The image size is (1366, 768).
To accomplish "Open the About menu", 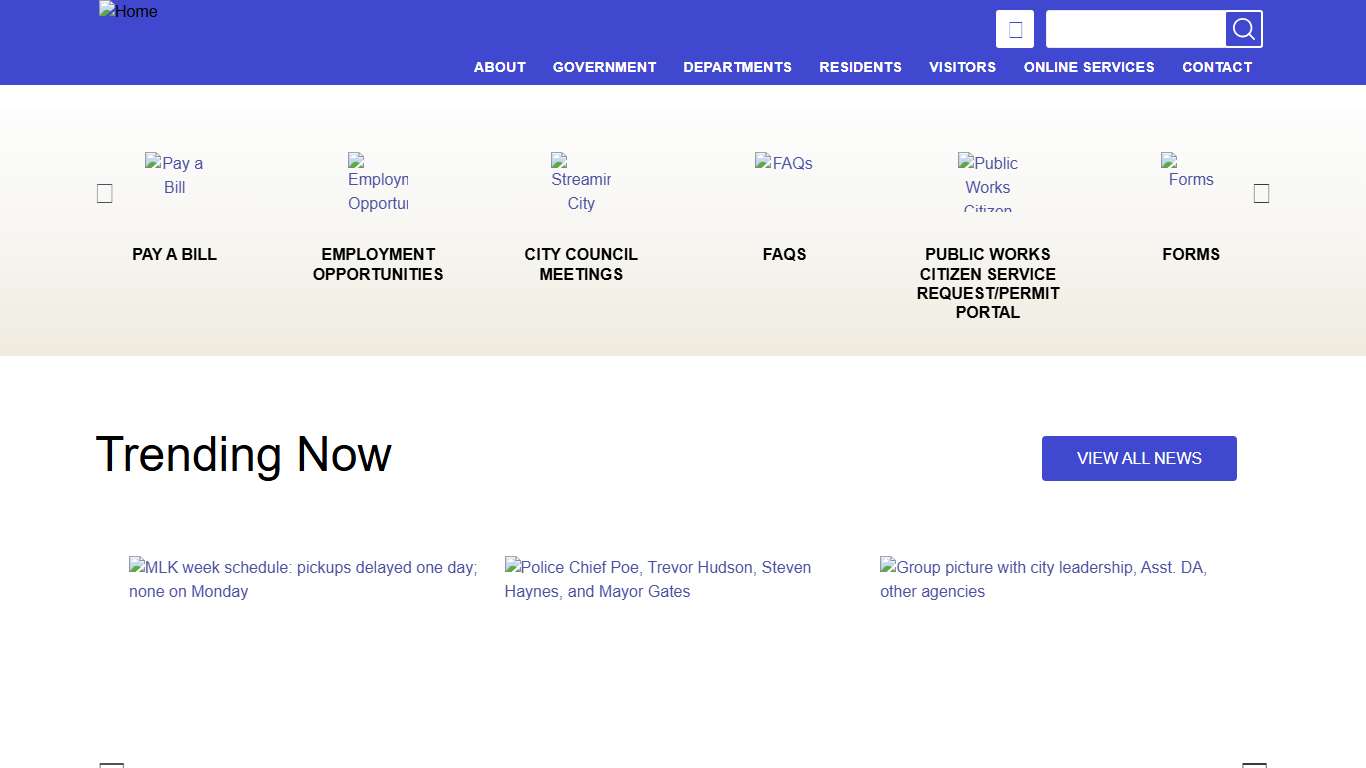I will (499, 67).
